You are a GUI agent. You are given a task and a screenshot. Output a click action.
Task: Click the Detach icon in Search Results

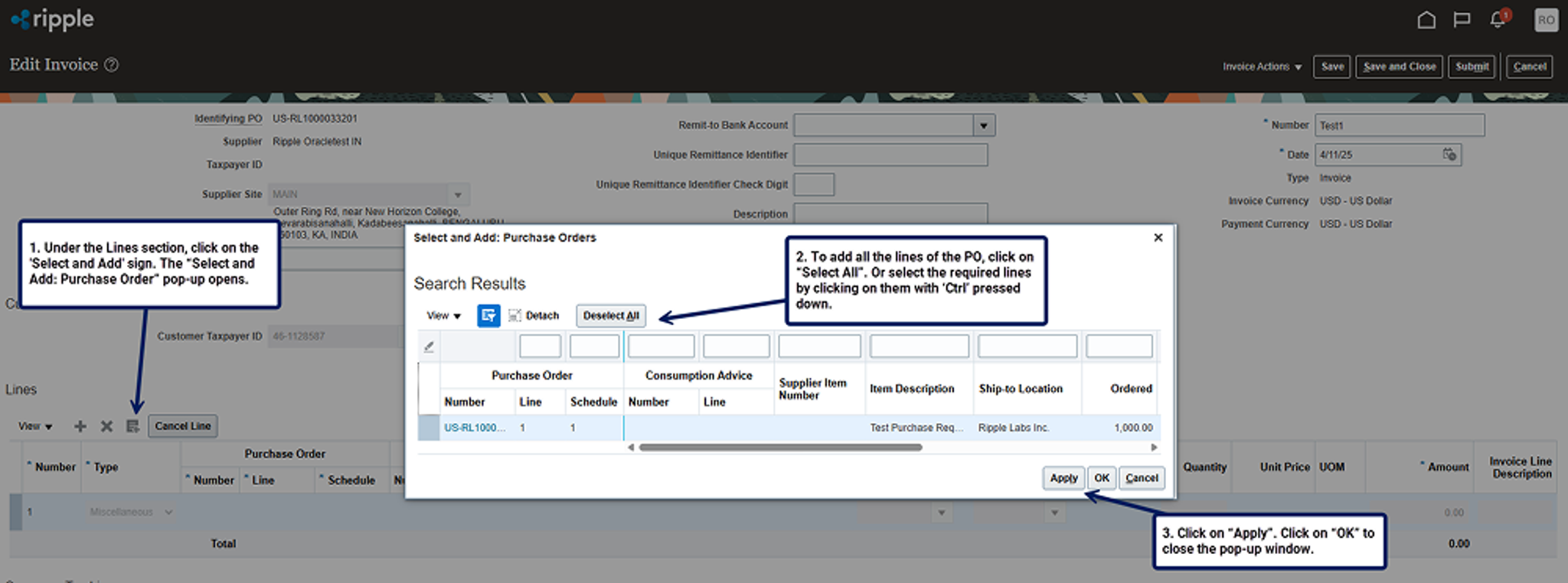tap(514, 315)
